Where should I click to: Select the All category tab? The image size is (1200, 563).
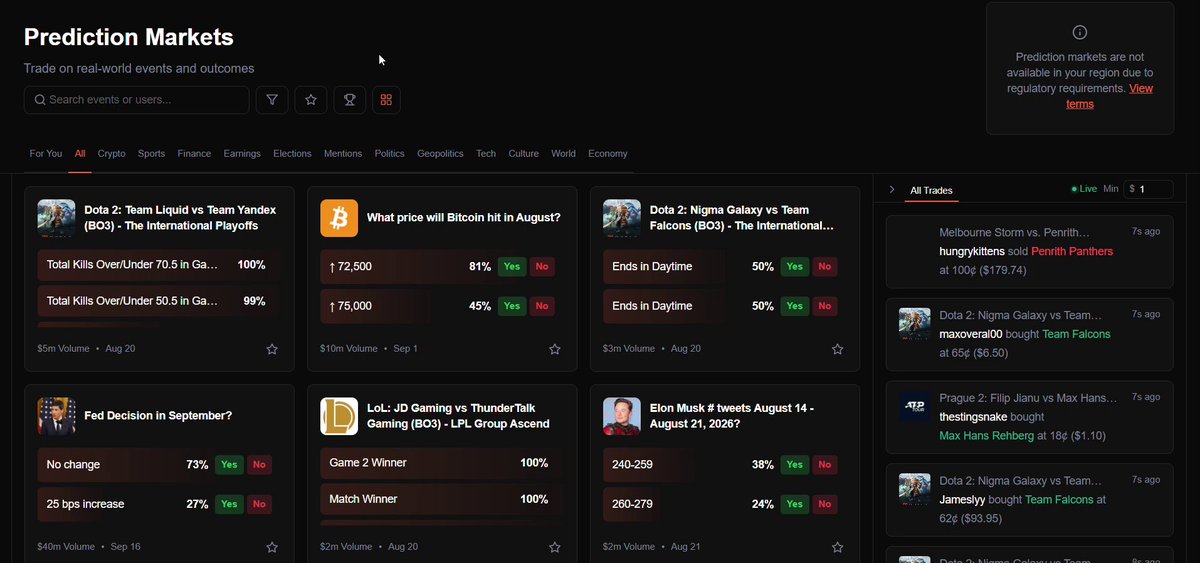[80, 154]
